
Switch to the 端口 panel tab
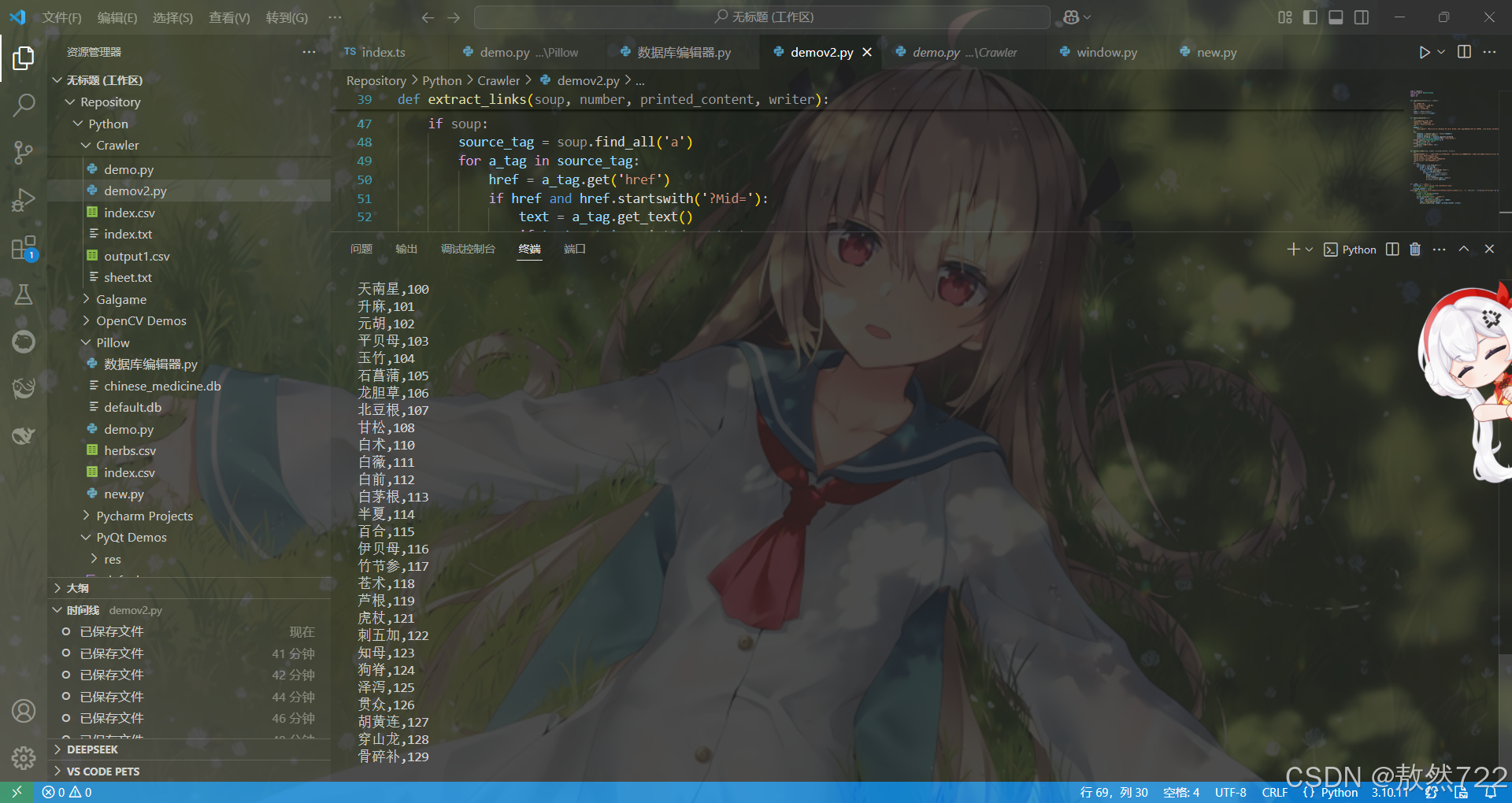point(575,249)
